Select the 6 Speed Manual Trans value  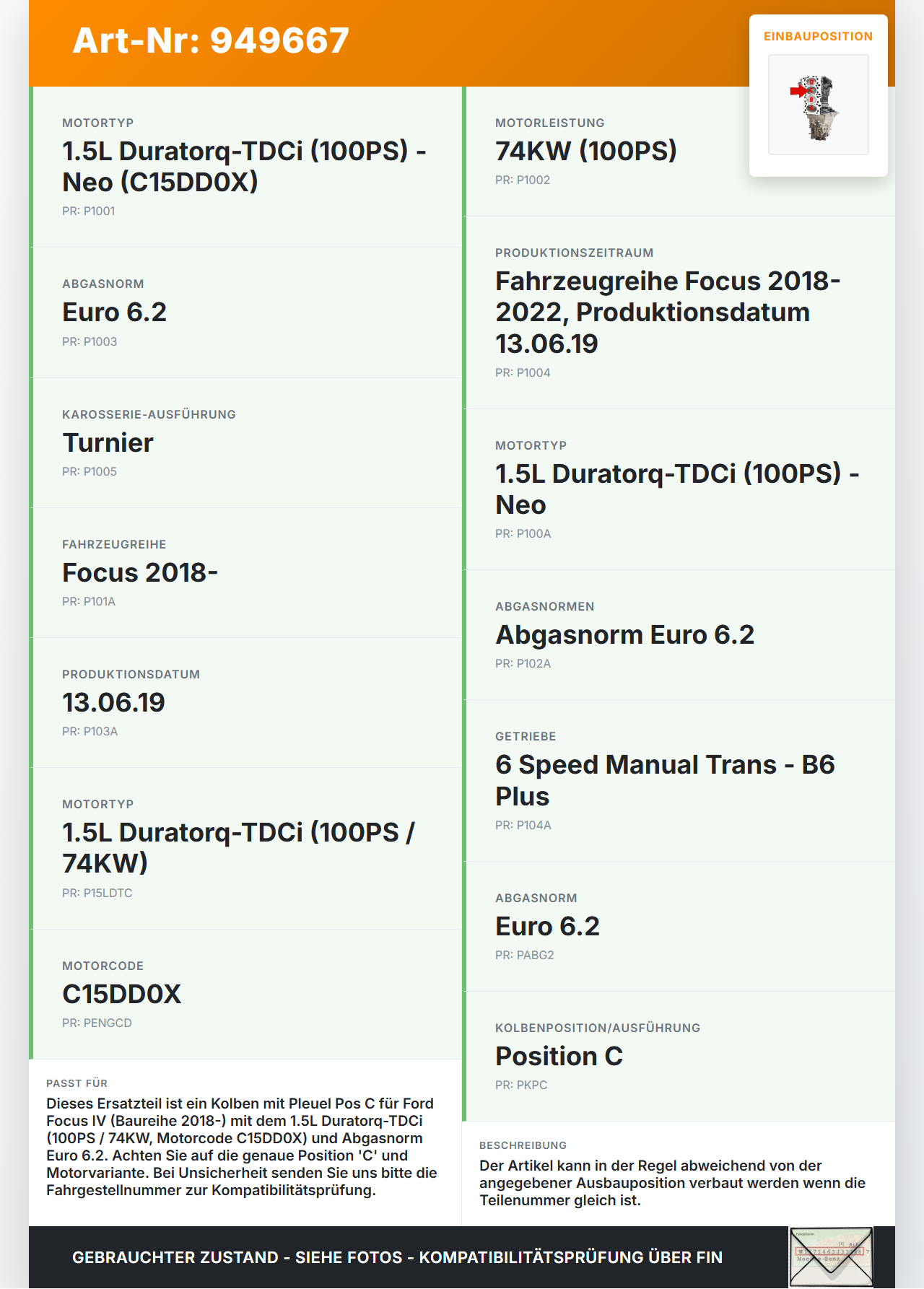coord(664,780)
